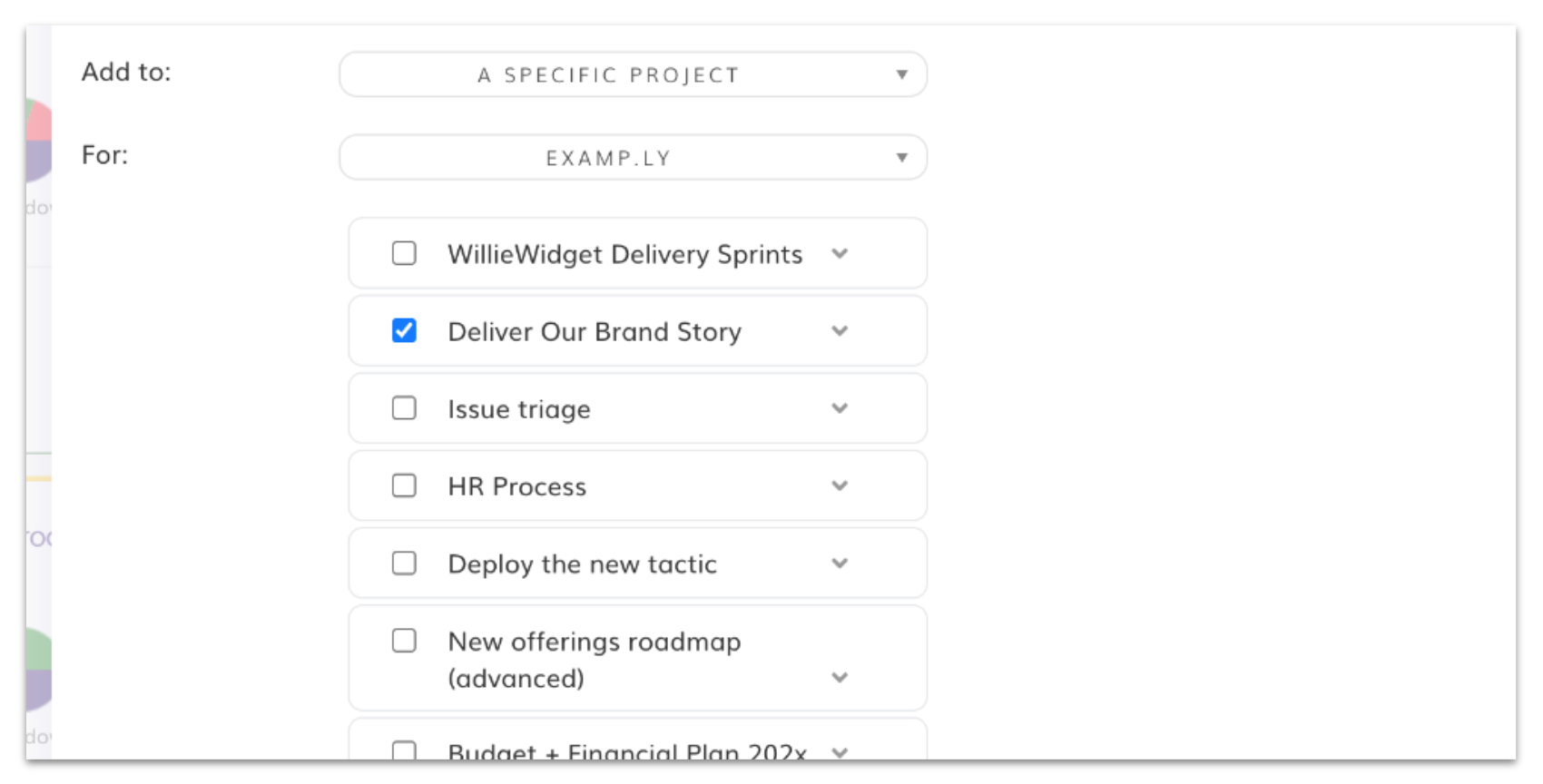Expand Budget + Financial Plan 202x chevron
Image resolution: width=1543 pixels, height=784 pixels.
[840, 752]
